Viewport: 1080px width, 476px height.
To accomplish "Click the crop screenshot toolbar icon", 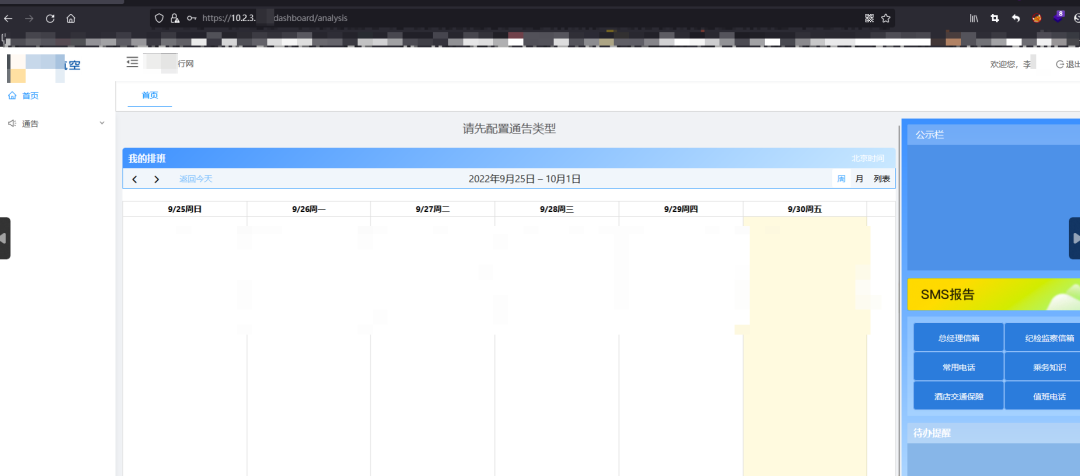I will (x=995, y=19).
